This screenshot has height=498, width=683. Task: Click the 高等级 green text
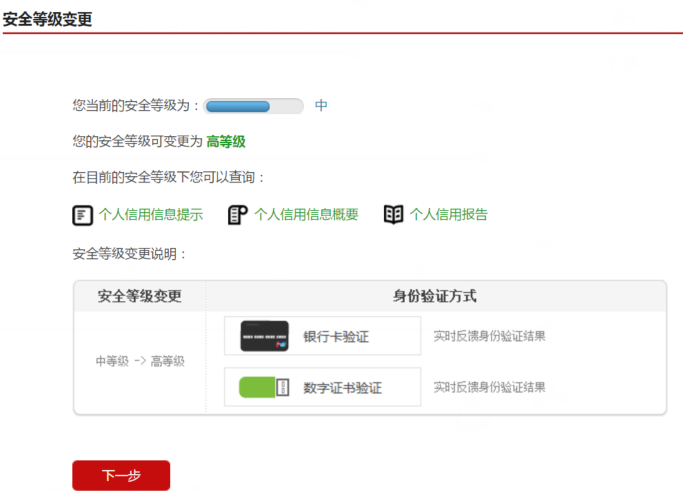pos(226,142)
